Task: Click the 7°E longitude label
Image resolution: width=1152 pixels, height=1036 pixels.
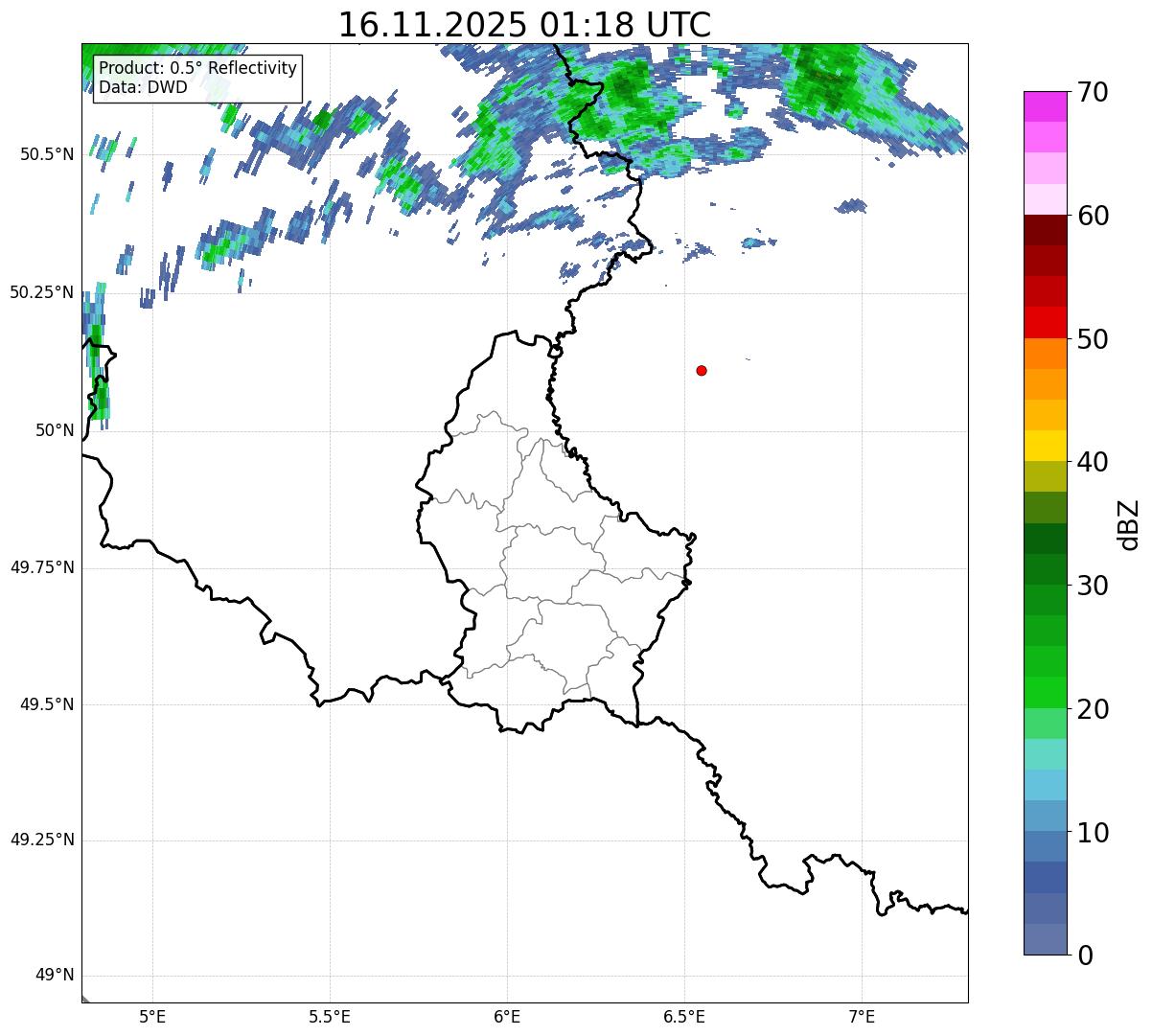Action: point(862,1017)
